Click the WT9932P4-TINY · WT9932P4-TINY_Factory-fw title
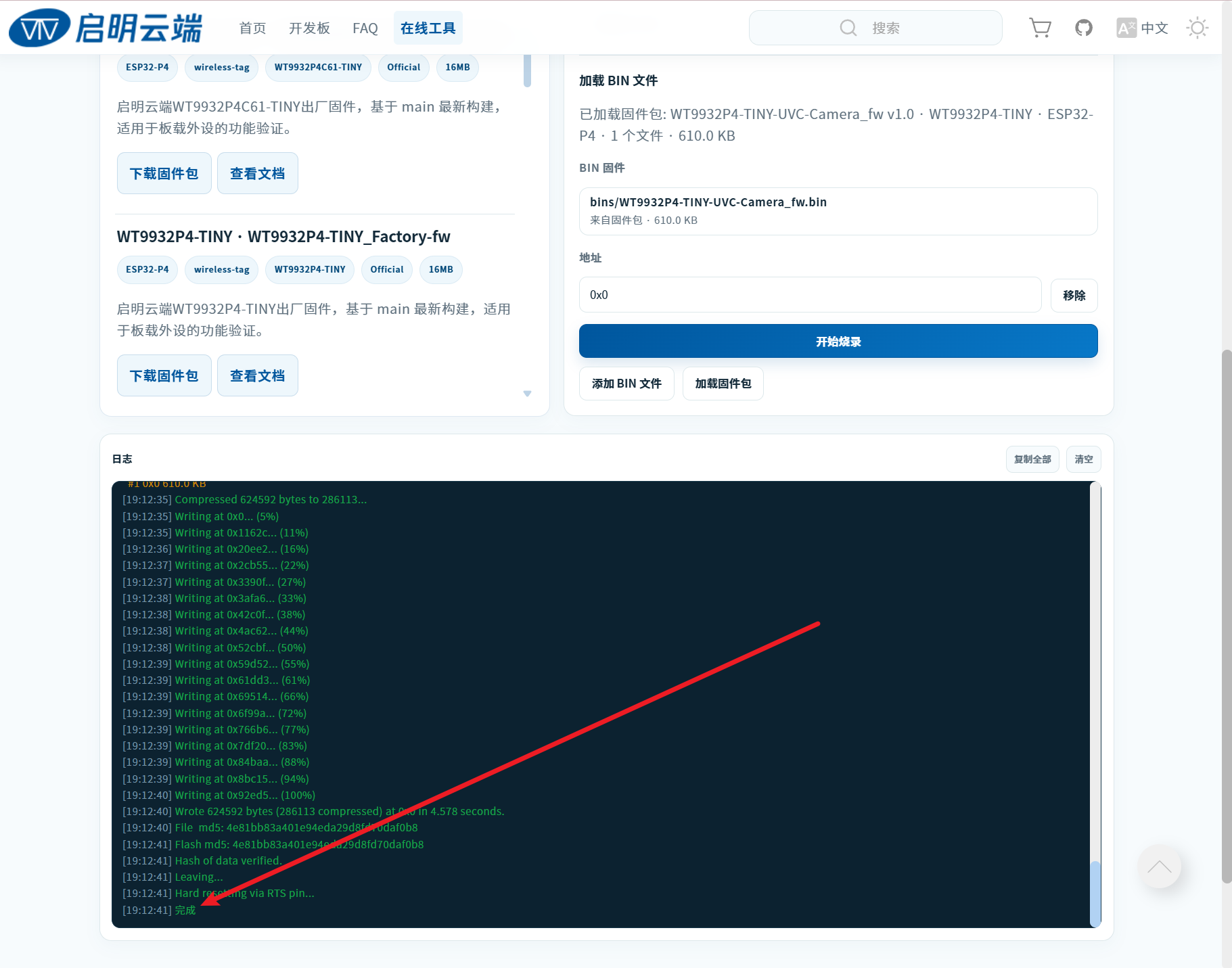The height and width of the screenshot is (968, 1232). 283,237
